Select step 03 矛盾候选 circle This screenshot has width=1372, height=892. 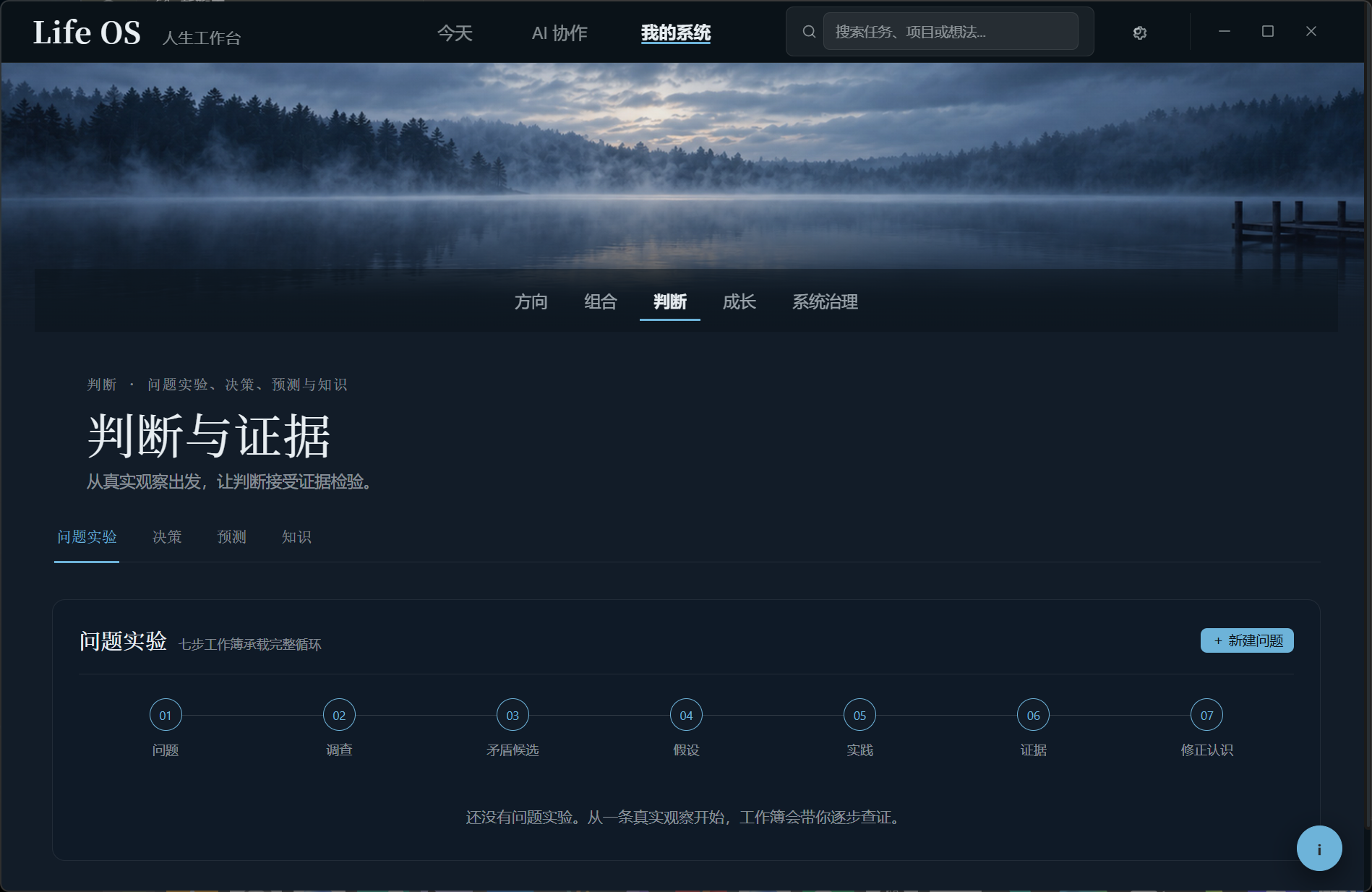513,716
